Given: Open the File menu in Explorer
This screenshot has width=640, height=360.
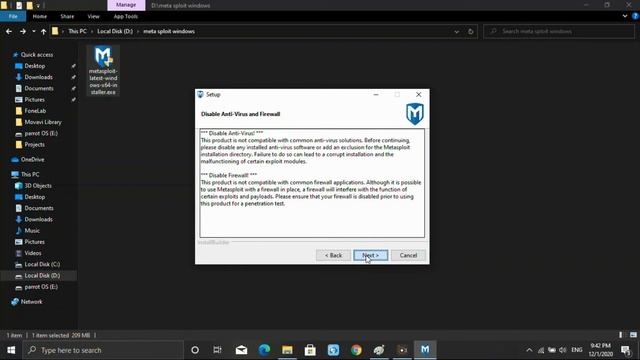Looking at the screenshot, I should (13, 16).
